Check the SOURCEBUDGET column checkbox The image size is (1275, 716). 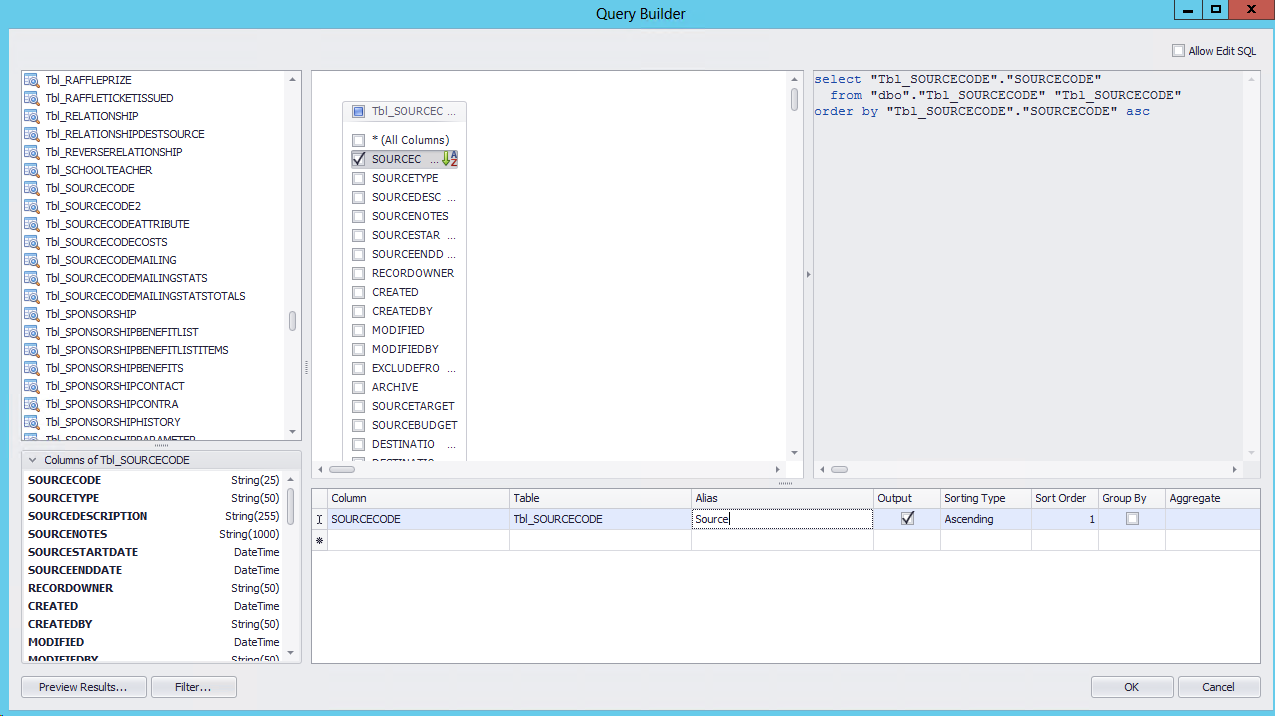[x=358, y=425]
